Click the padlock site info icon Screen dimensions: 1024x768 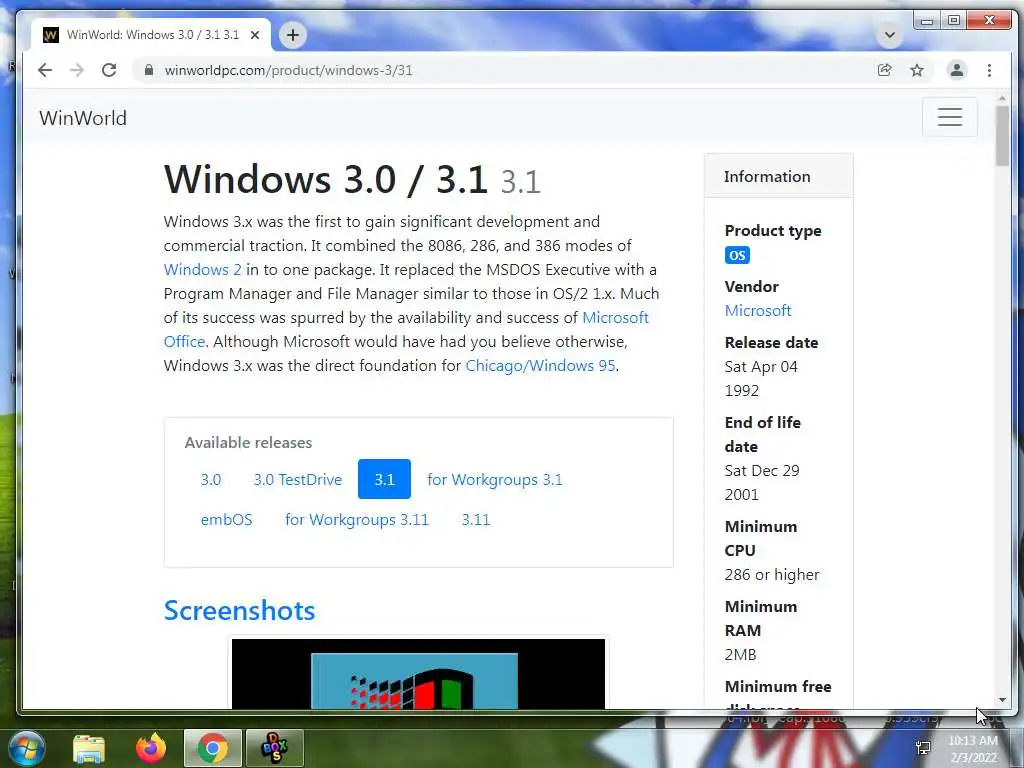point(149,70)
